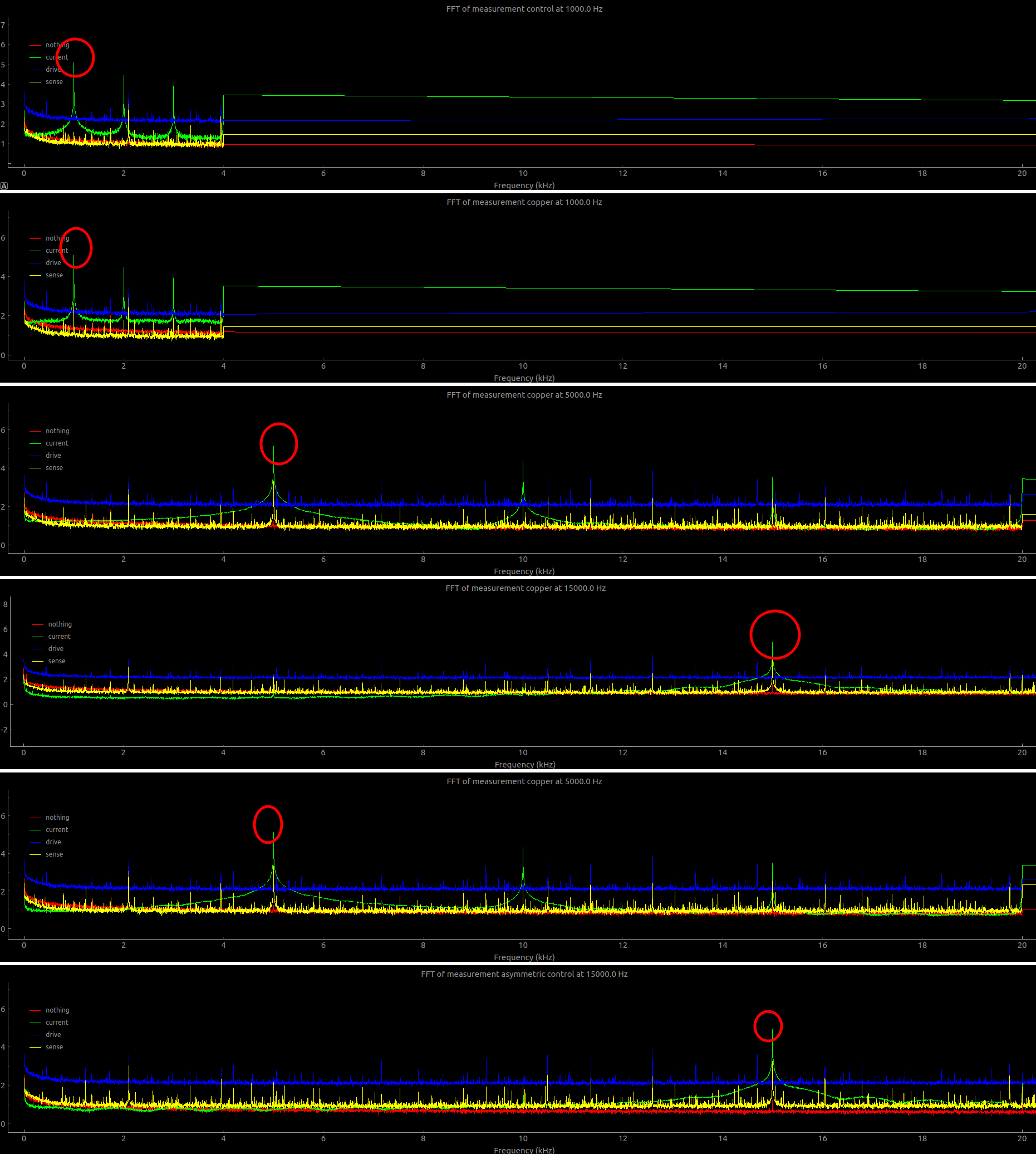The width and height of the screenshot is (1036, 1154).
Task: Click blue 'drive' line swatch in copper 1000 Hz legend
Action: 35,263
